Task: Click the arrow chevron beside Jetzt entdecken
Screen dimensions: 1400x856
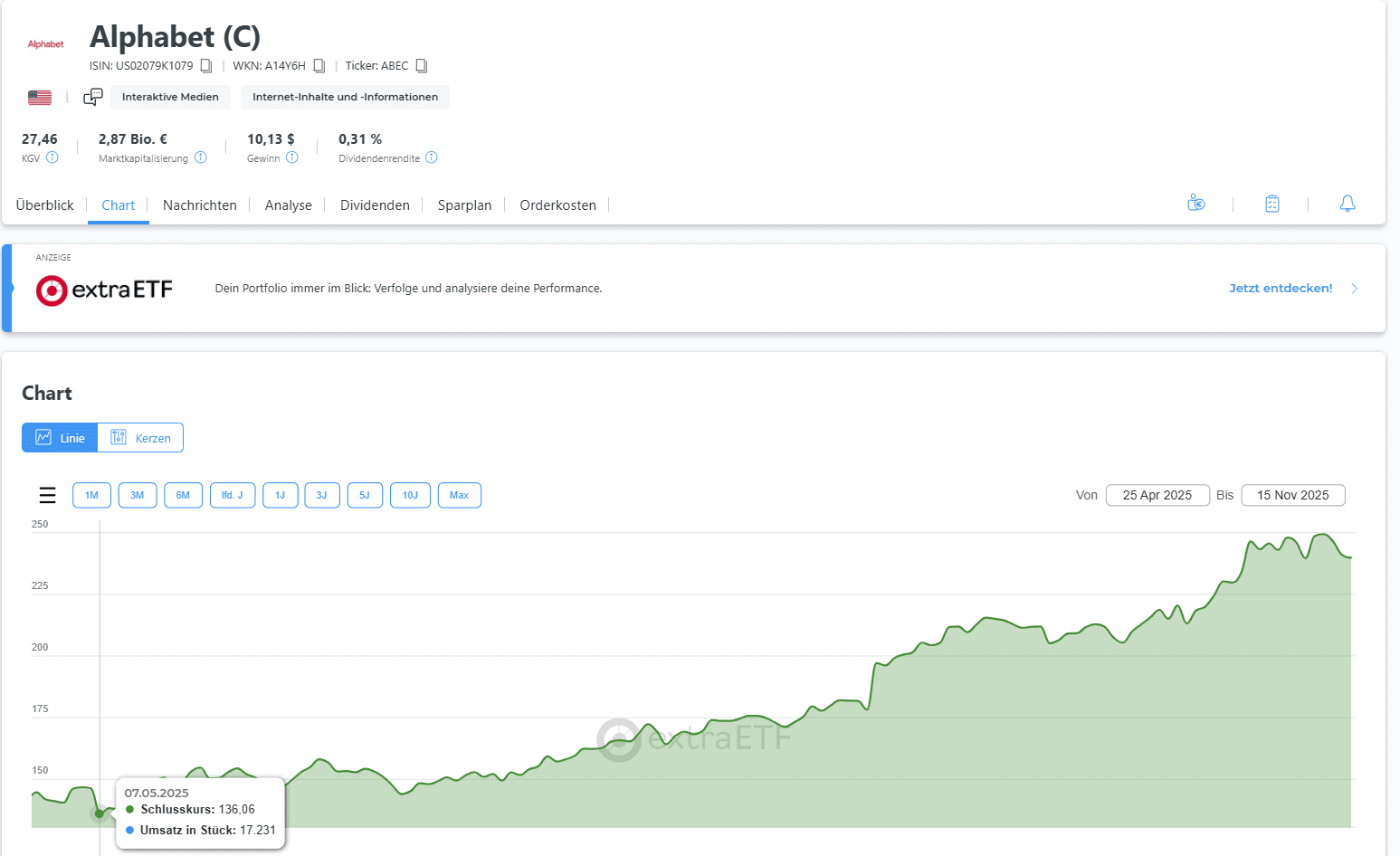Action: (1355, 288)
